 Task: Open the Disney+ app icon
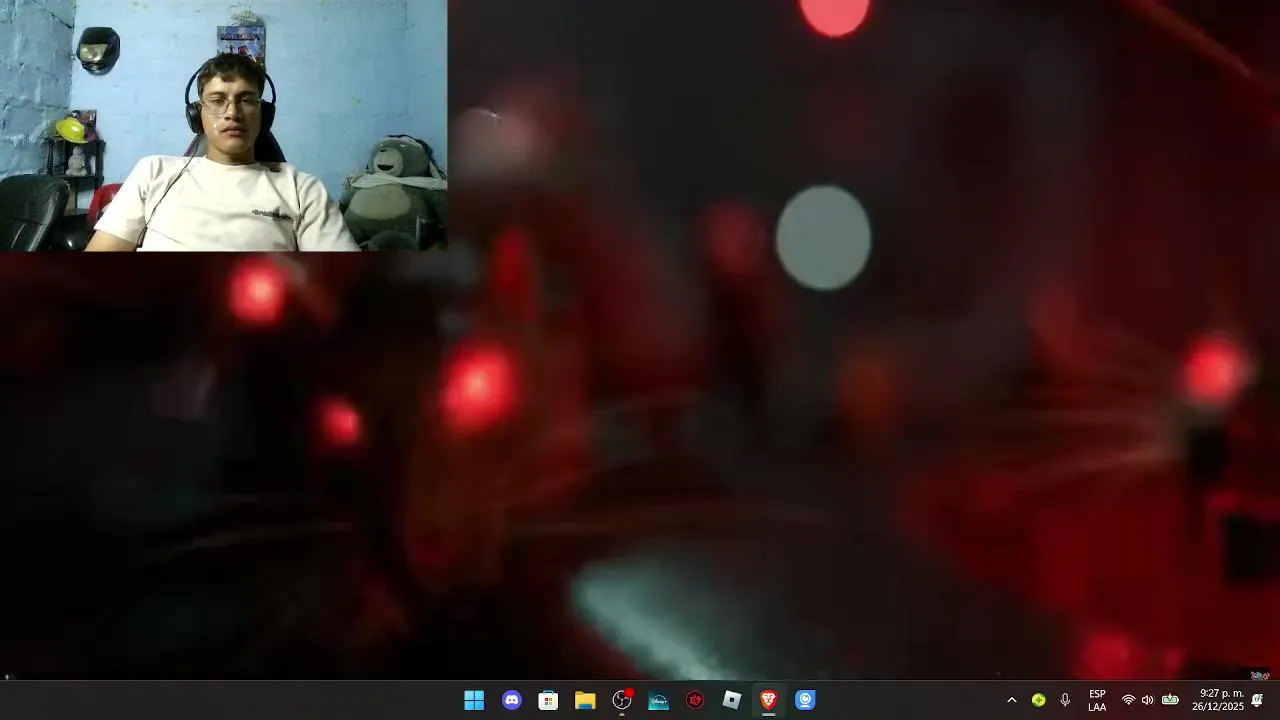[658, 700]
